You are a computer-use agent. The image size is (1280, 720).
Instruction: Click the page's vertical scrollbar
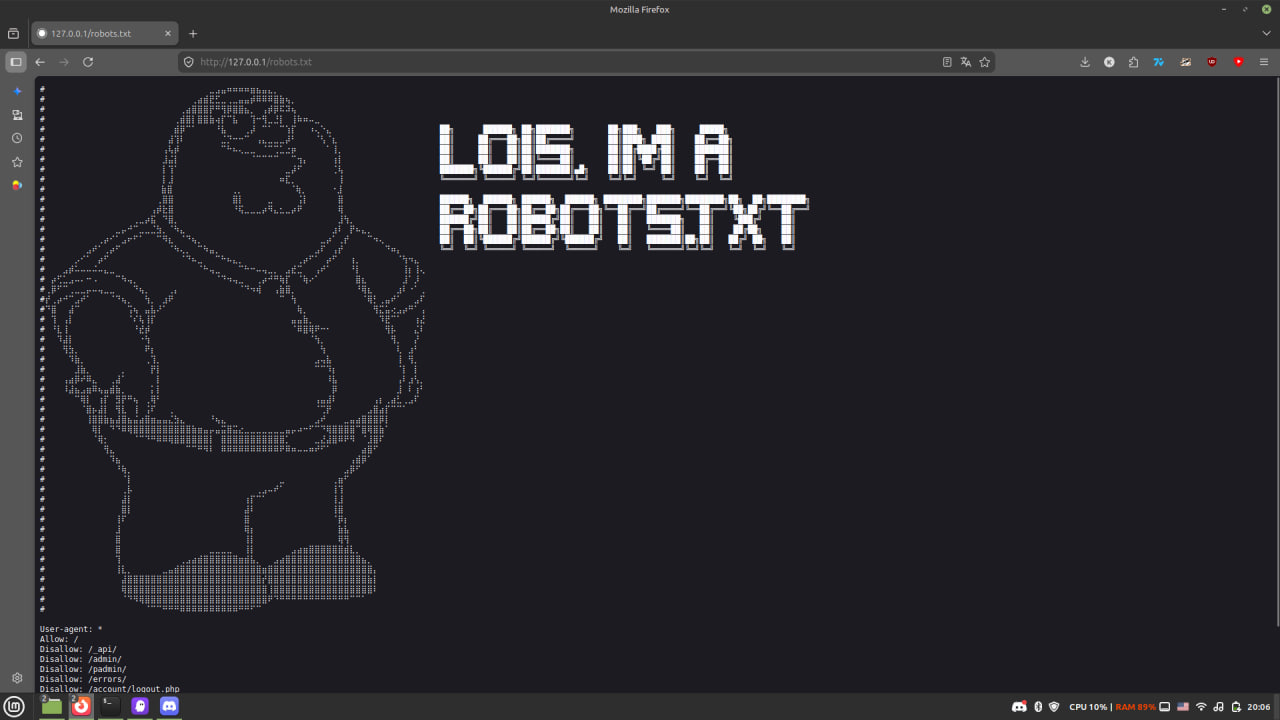pyautogui.click(x=1276, y=353)
